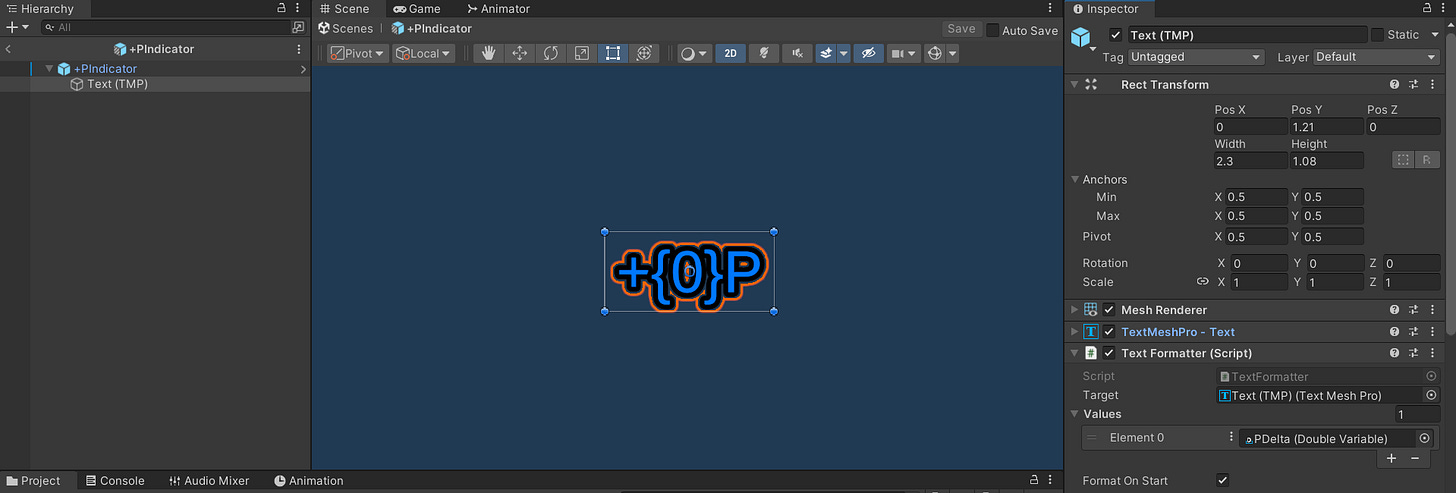This screenshot has width=1456, height=493.
Task: Open the draw mode (shading) dropdown
Action: pos(694,53)
